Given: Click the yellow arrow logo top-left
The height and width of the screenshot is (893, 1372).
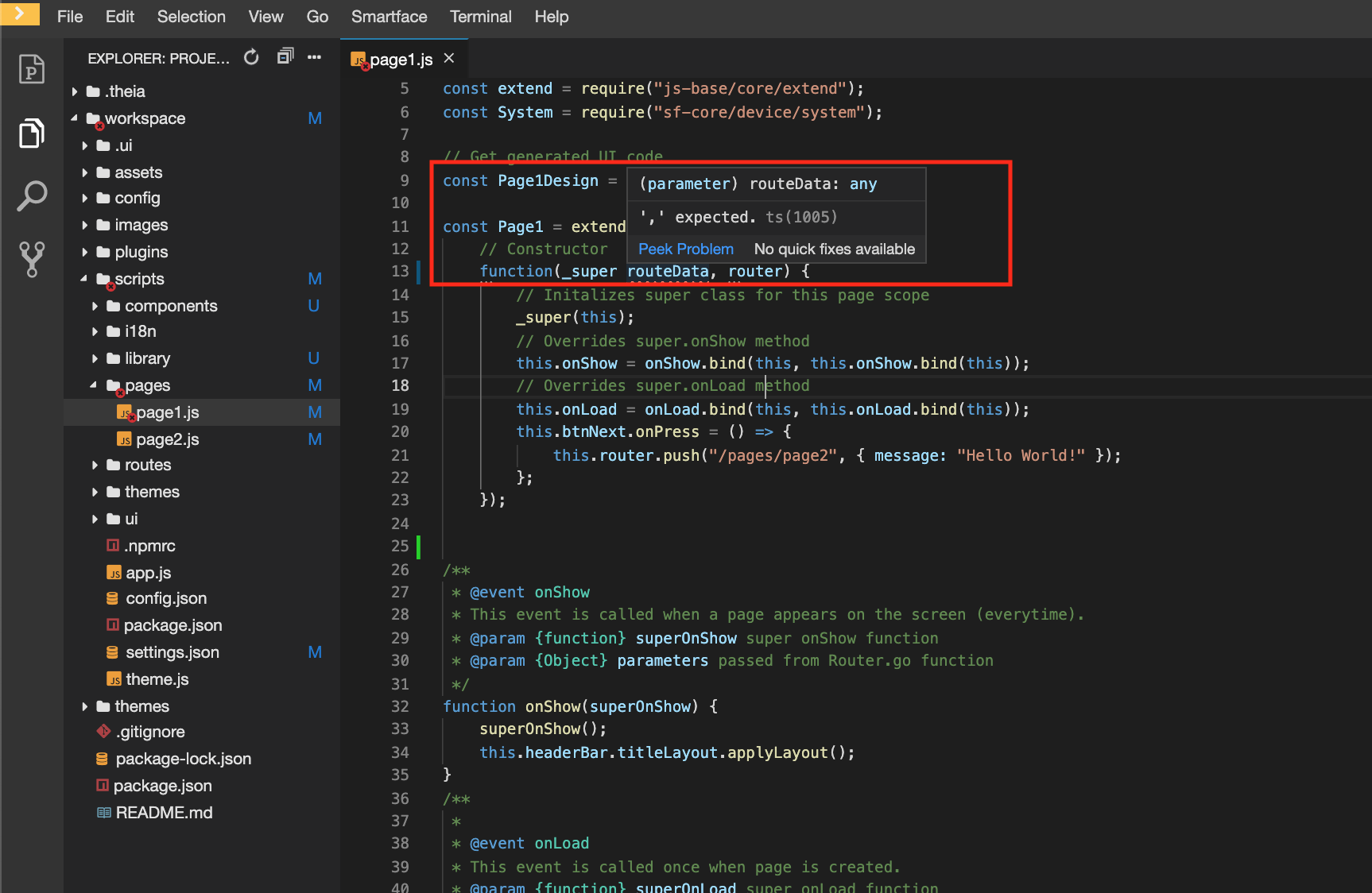Looking at the screenshot, I should point(20,14).
